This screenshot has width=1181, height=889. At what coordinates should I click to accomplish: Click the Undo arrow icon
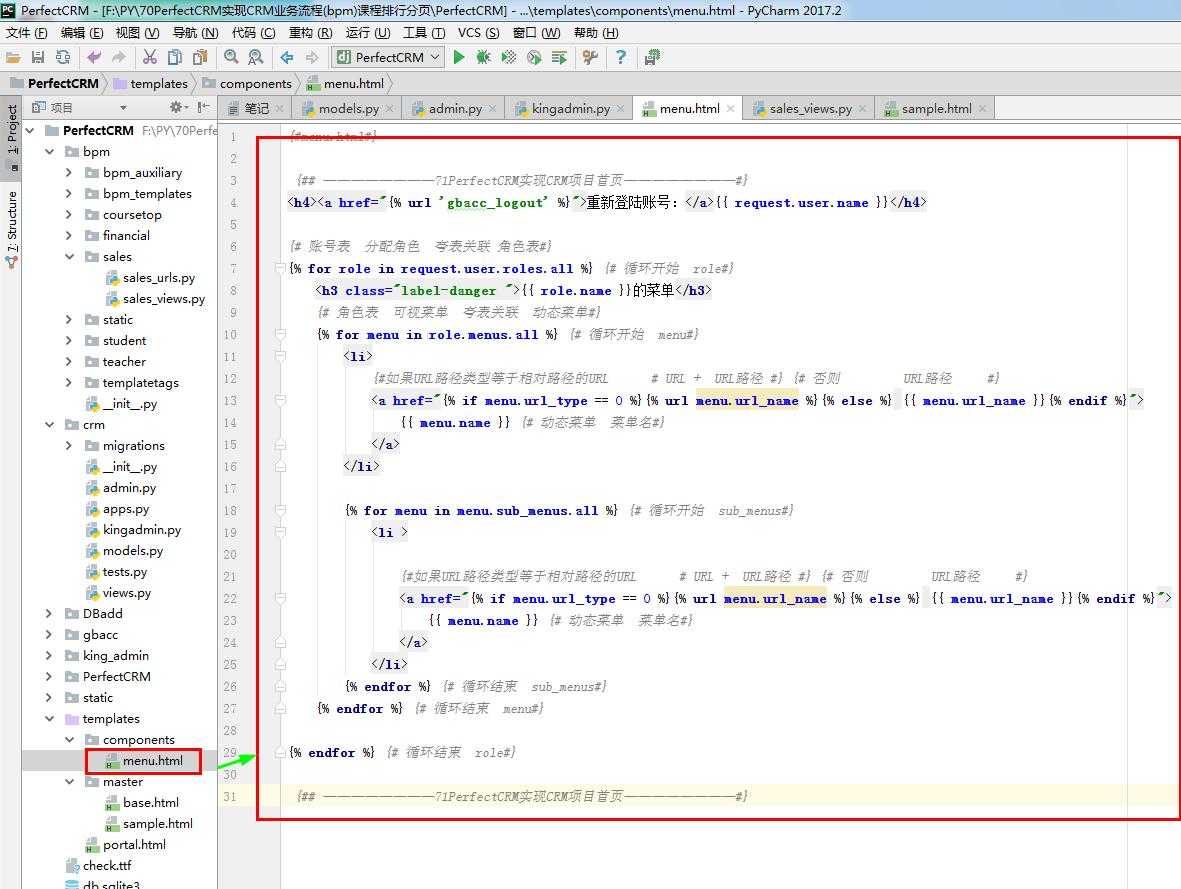point(94,57)
